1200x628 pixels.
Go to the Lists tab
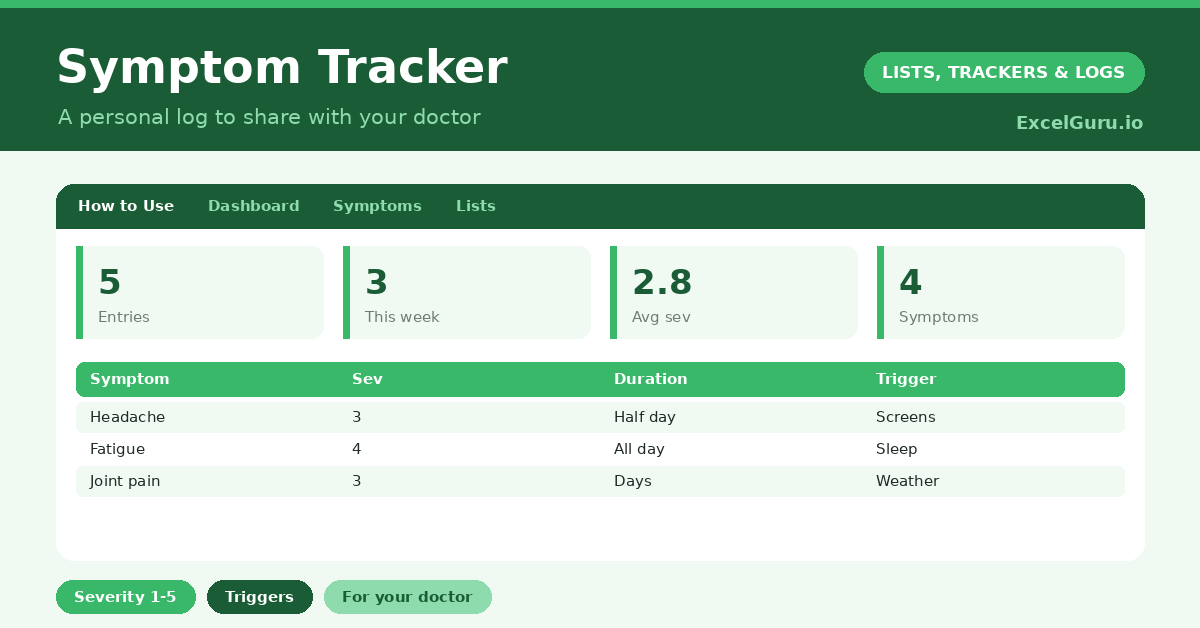click(476, 206)
